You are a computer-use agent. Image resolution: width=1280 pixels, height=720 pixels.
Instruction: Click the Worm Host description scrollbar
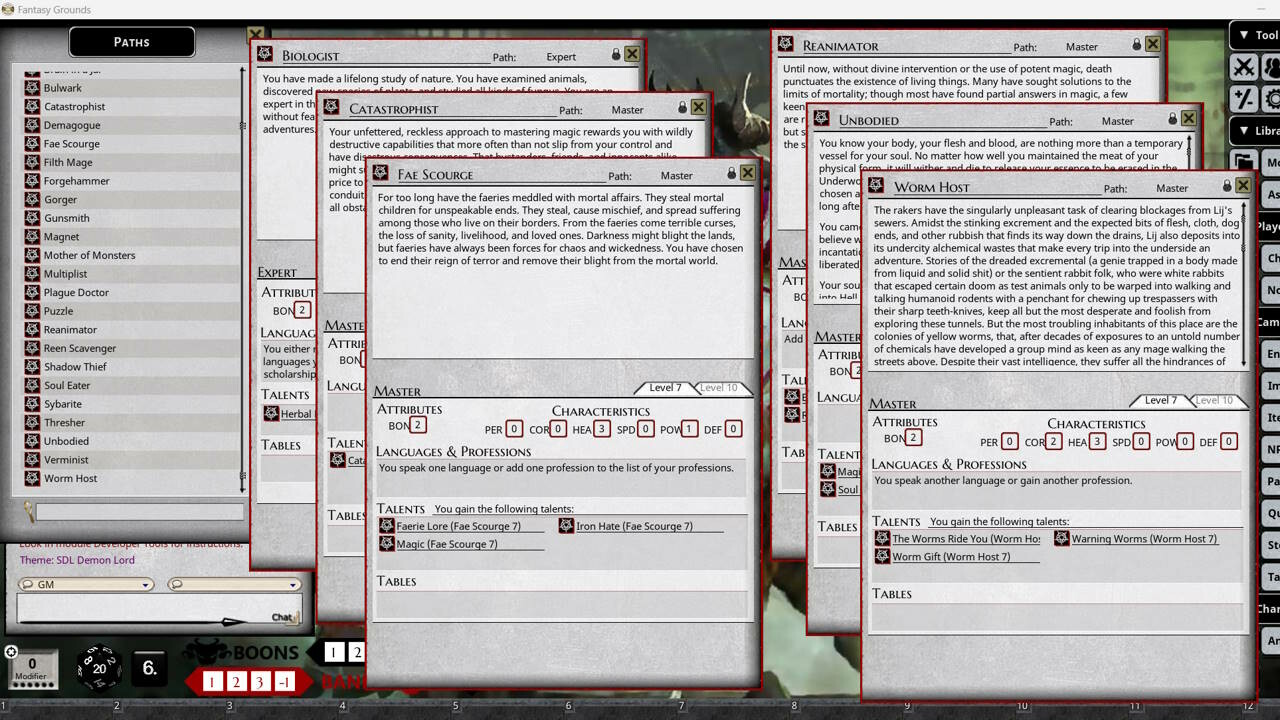tap(1246, 285)
